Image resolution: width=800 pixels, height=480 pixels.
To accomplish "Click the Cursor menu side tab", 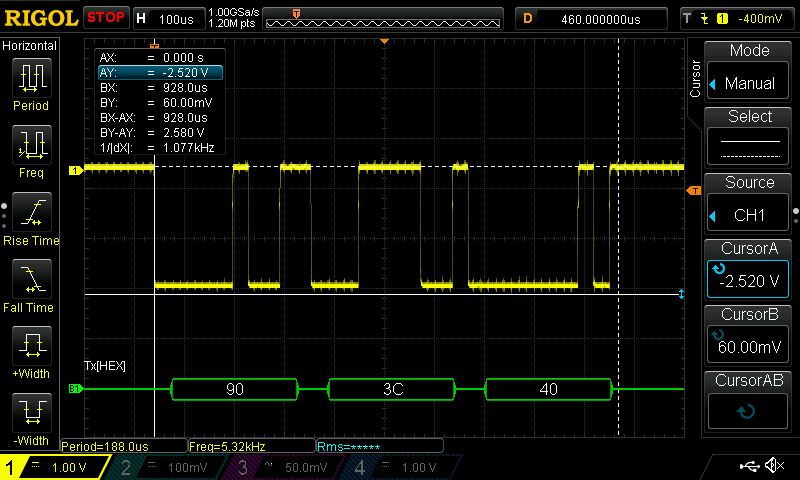I will [694, 79].
